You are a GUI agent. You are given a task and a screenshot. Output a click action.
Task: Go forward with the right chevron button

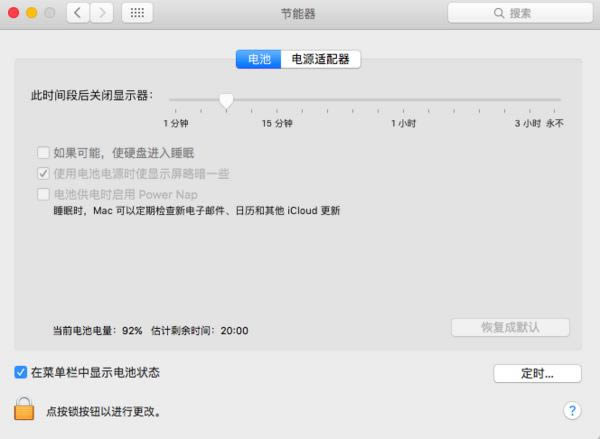coord(101,13)
